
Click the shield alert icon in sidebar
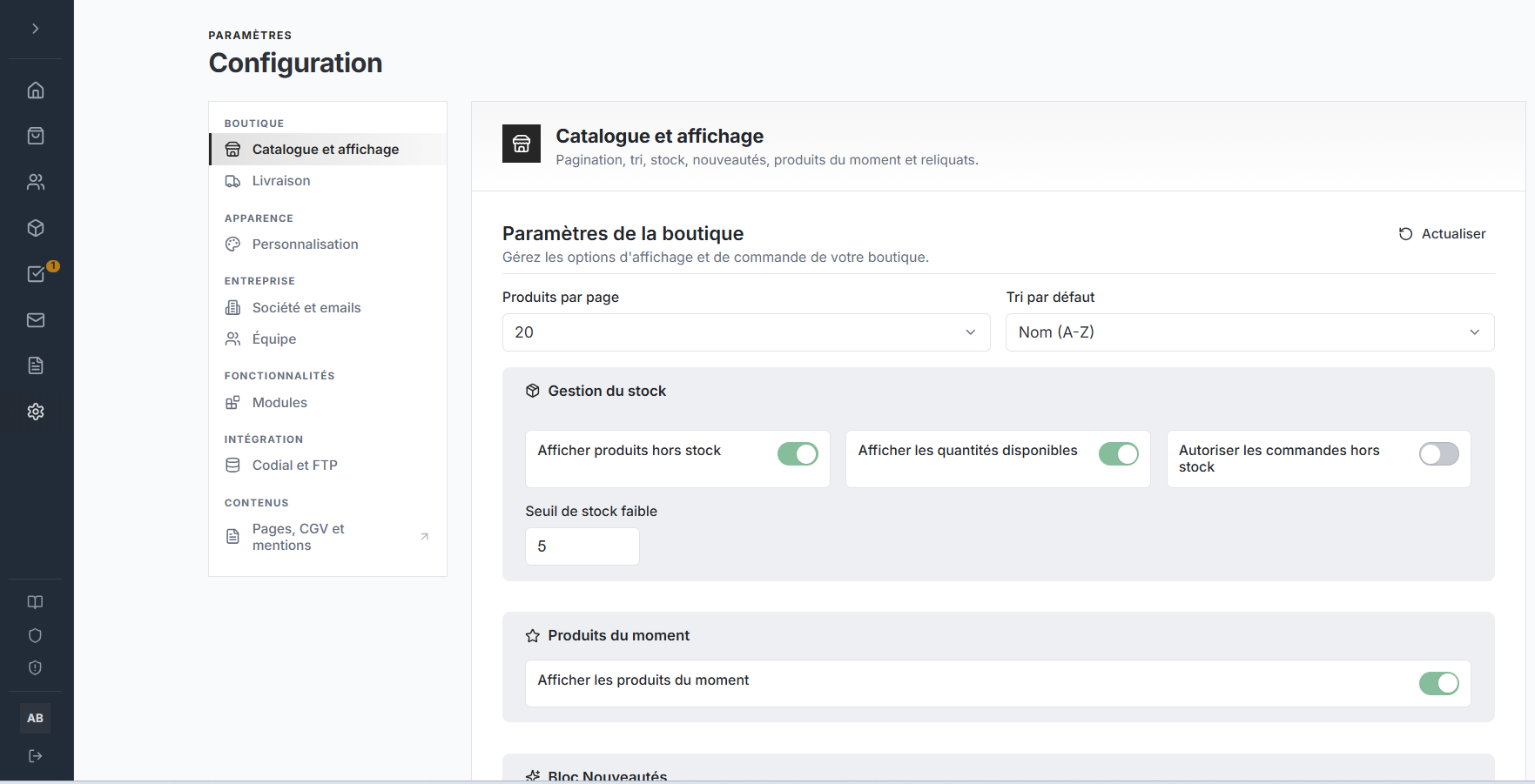pyautogui.click(x=35, y=667)
